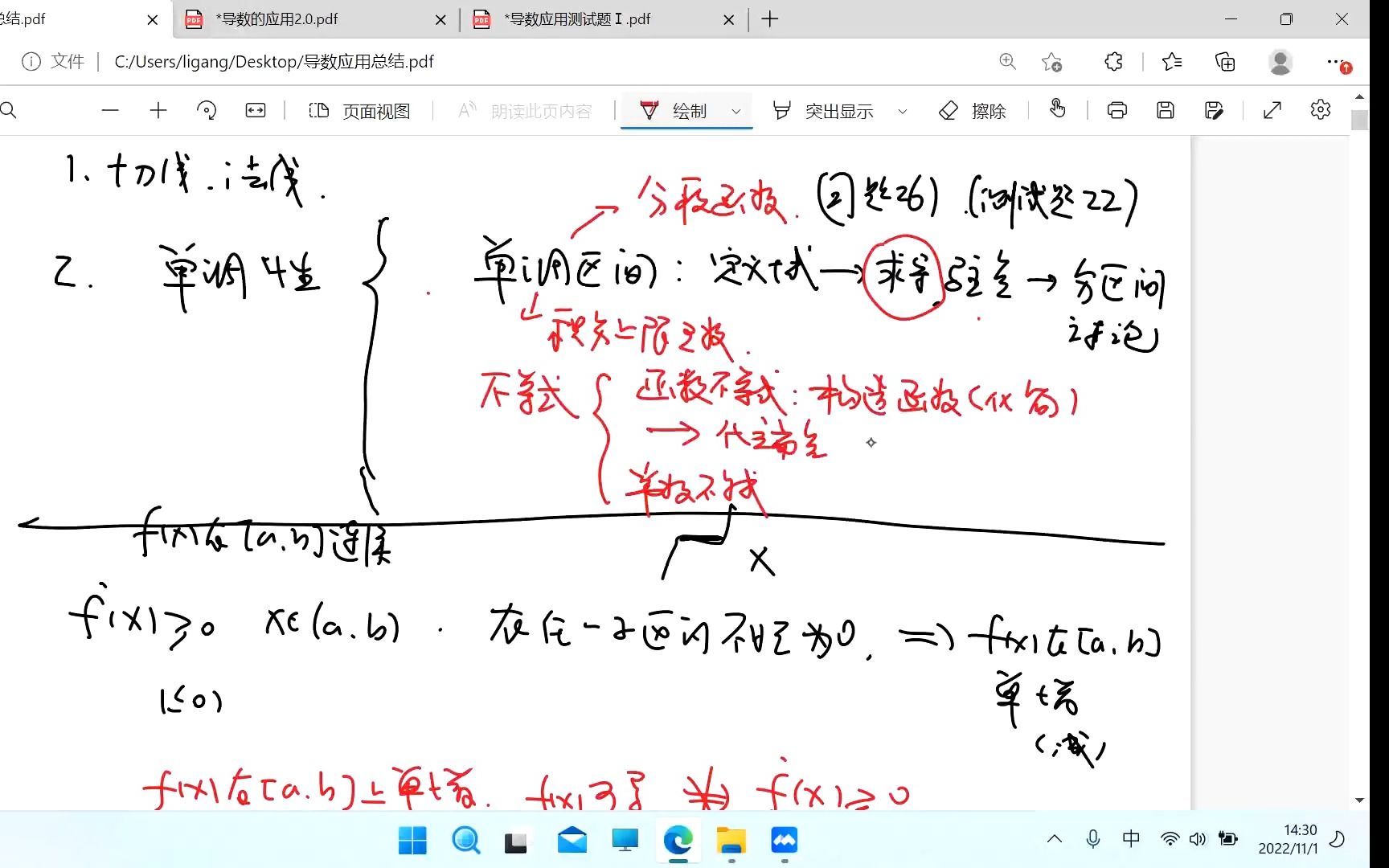Toggle 突出显示 highlight mode
This screenshot has height=868, width=1389.
pos(828,110)
